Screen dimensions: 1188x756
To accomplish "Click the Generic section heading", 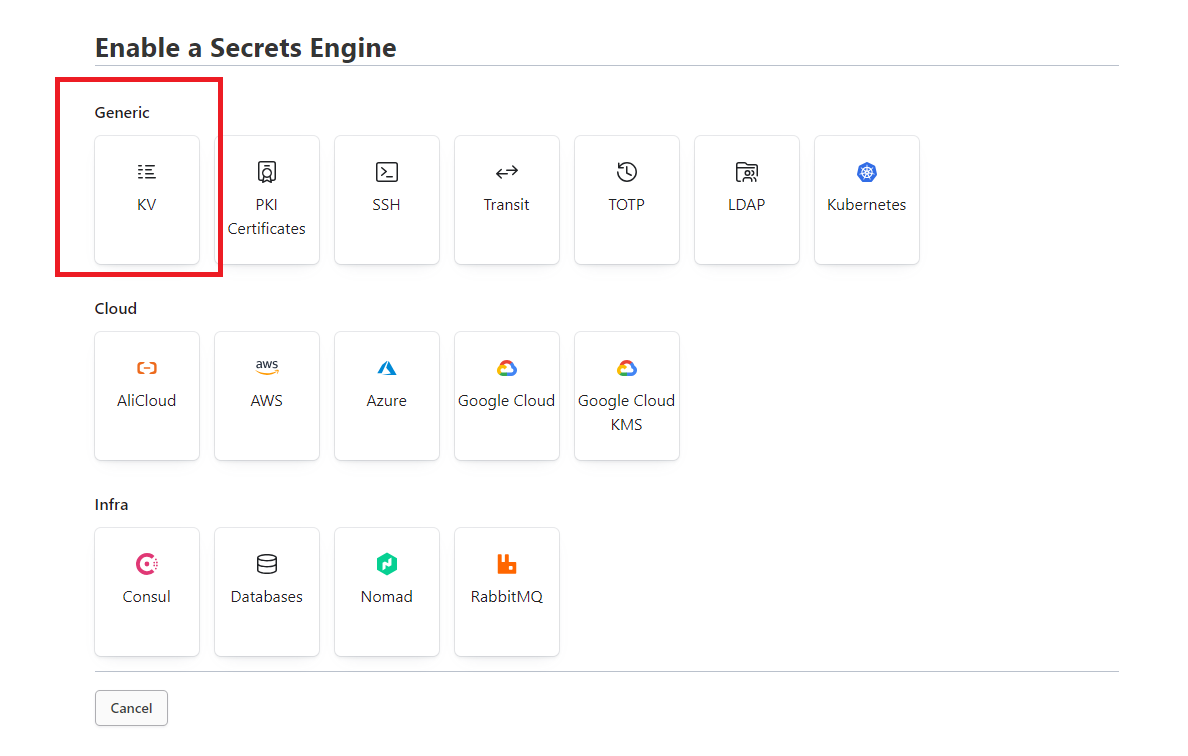I will tap(122, 112).
